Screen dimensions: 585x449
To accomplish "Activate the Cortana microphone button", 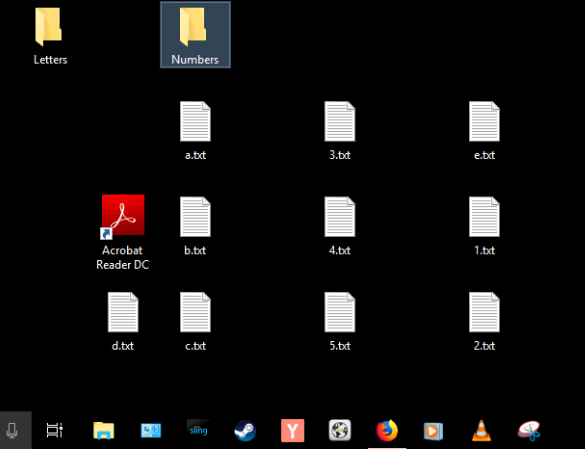I will click(x=12, y=431).
